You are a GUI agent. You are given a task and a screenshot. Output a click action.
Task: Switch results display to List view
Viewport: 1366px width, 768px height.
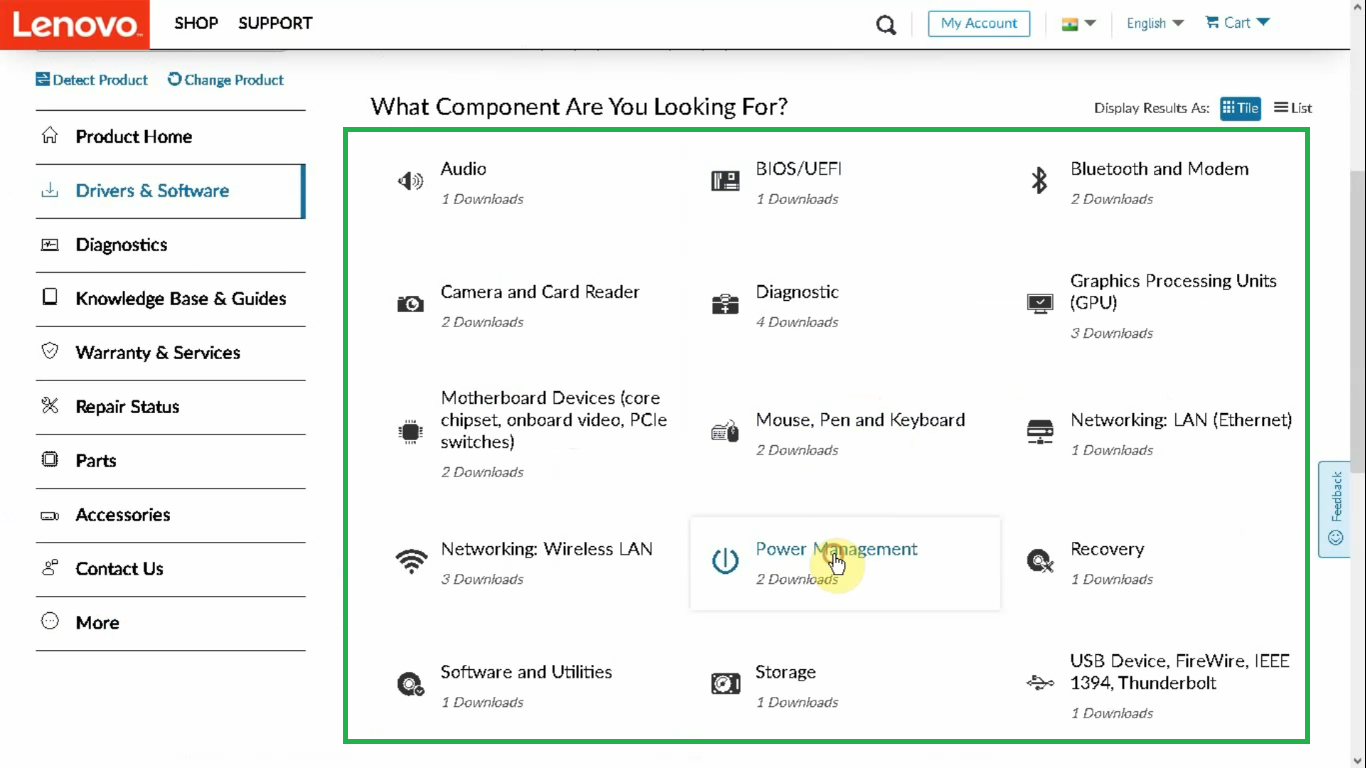(1293, 108)
